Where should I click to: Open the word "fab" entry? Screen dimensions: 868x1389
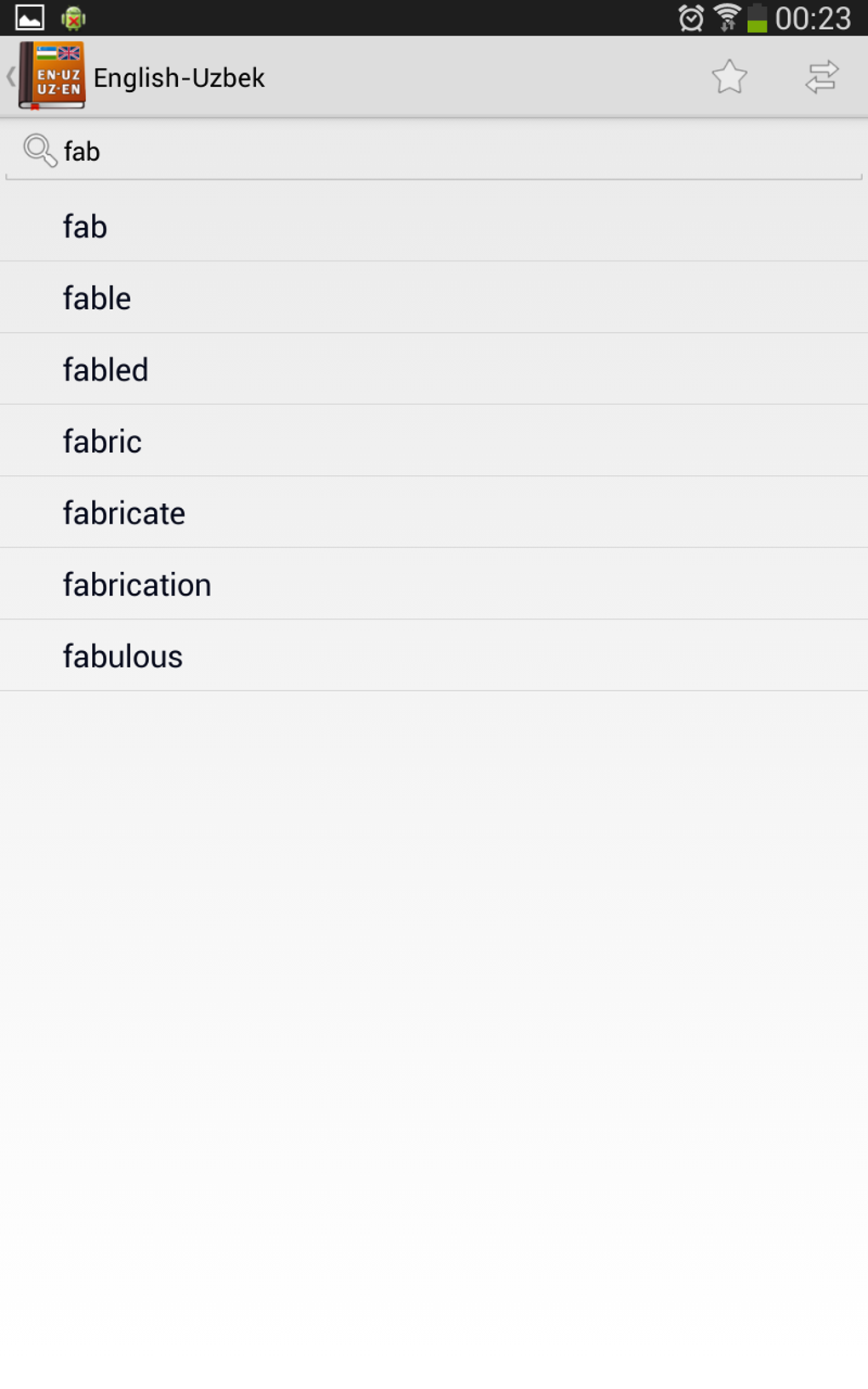click(x=85, y=226)
